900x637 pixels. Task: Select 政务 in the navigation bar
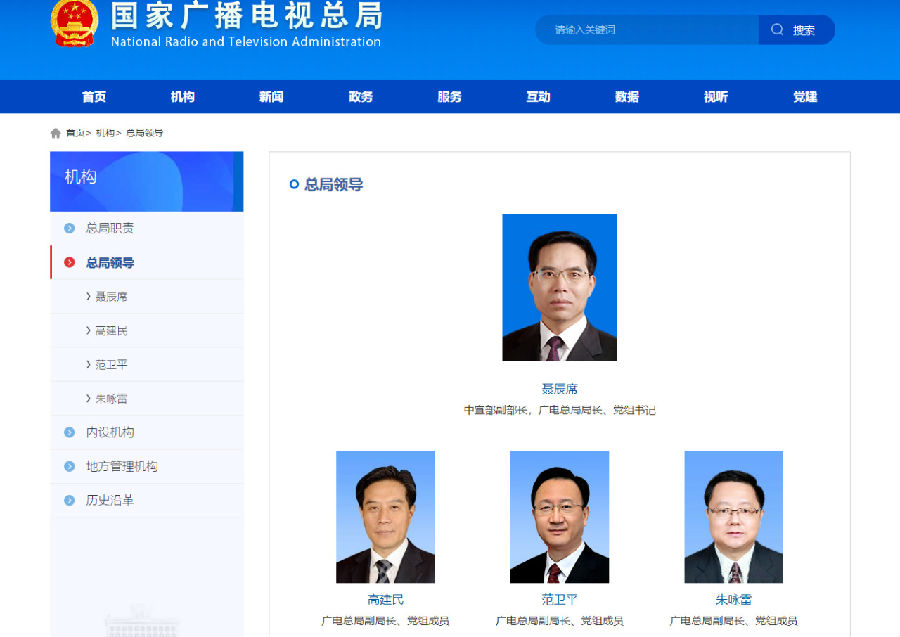(x=360, y=97)
